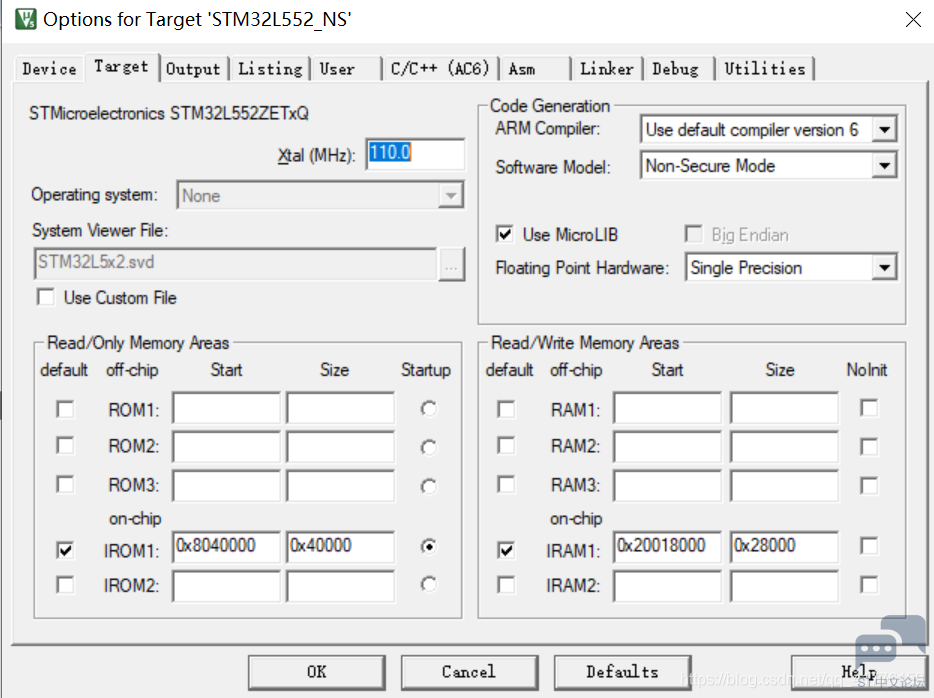Click the IRAM2 Size field

tap(784, 587)
